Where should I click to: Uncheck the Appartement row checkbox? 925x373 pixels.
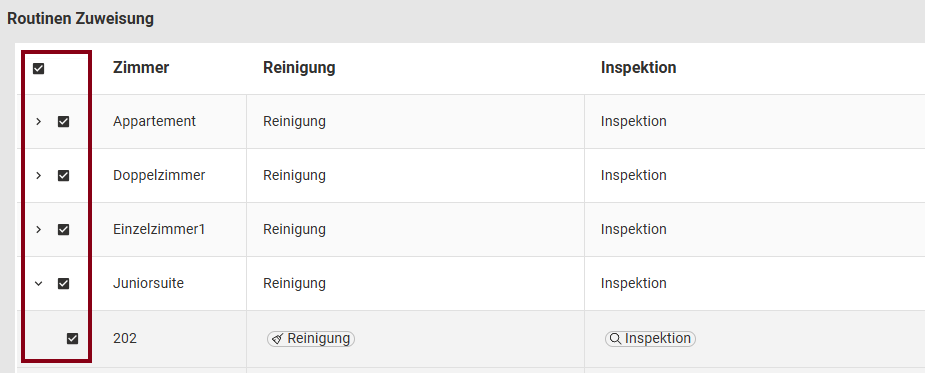(x=63, y=122)
